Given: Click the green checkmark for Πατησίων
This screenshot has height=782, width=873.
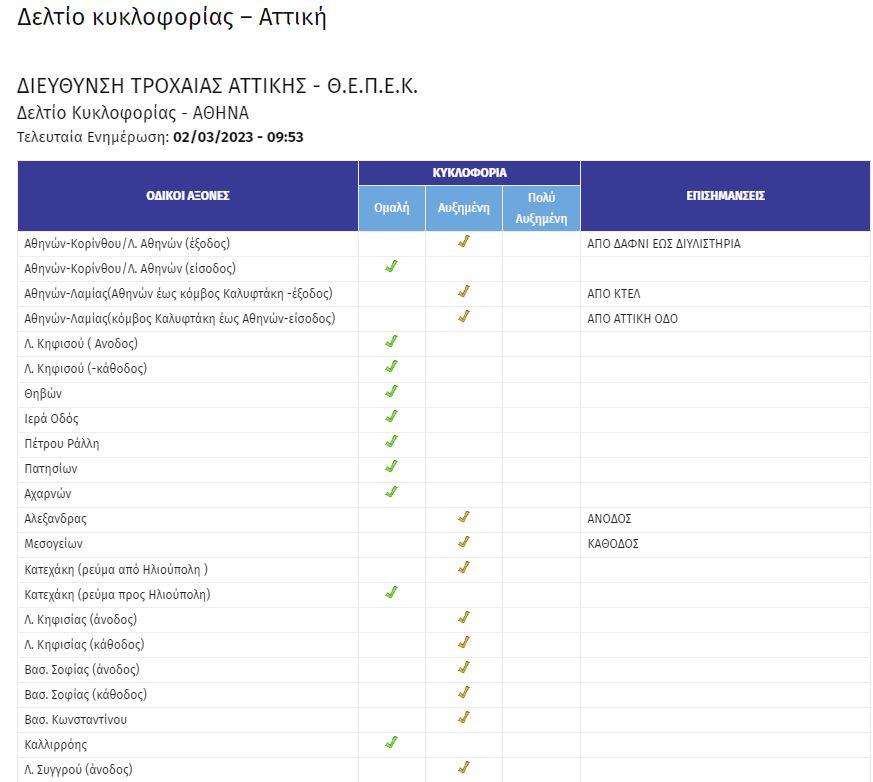Looking at the screenshot, I should pyautogui.click(x=391, y=467).
